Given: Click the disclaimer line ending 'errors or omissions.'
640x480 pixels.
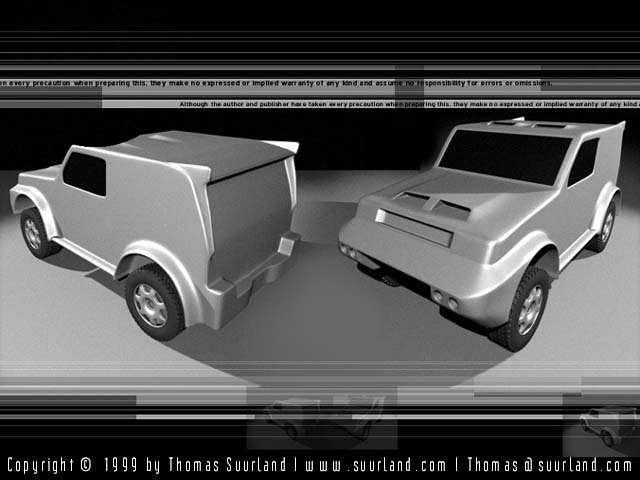Looking at the screenshot, I should pyautogui.click(x=276, y=83).
